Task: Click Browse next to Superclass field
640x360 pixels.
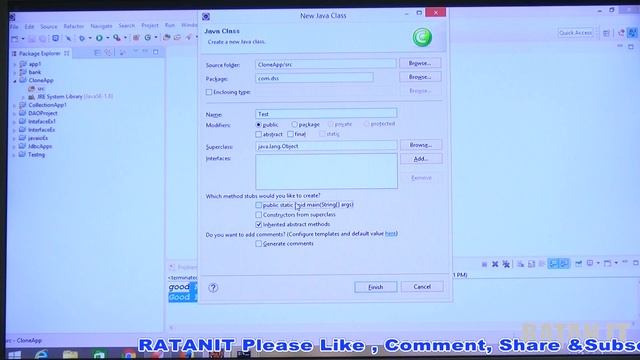Action: (421, 145)
